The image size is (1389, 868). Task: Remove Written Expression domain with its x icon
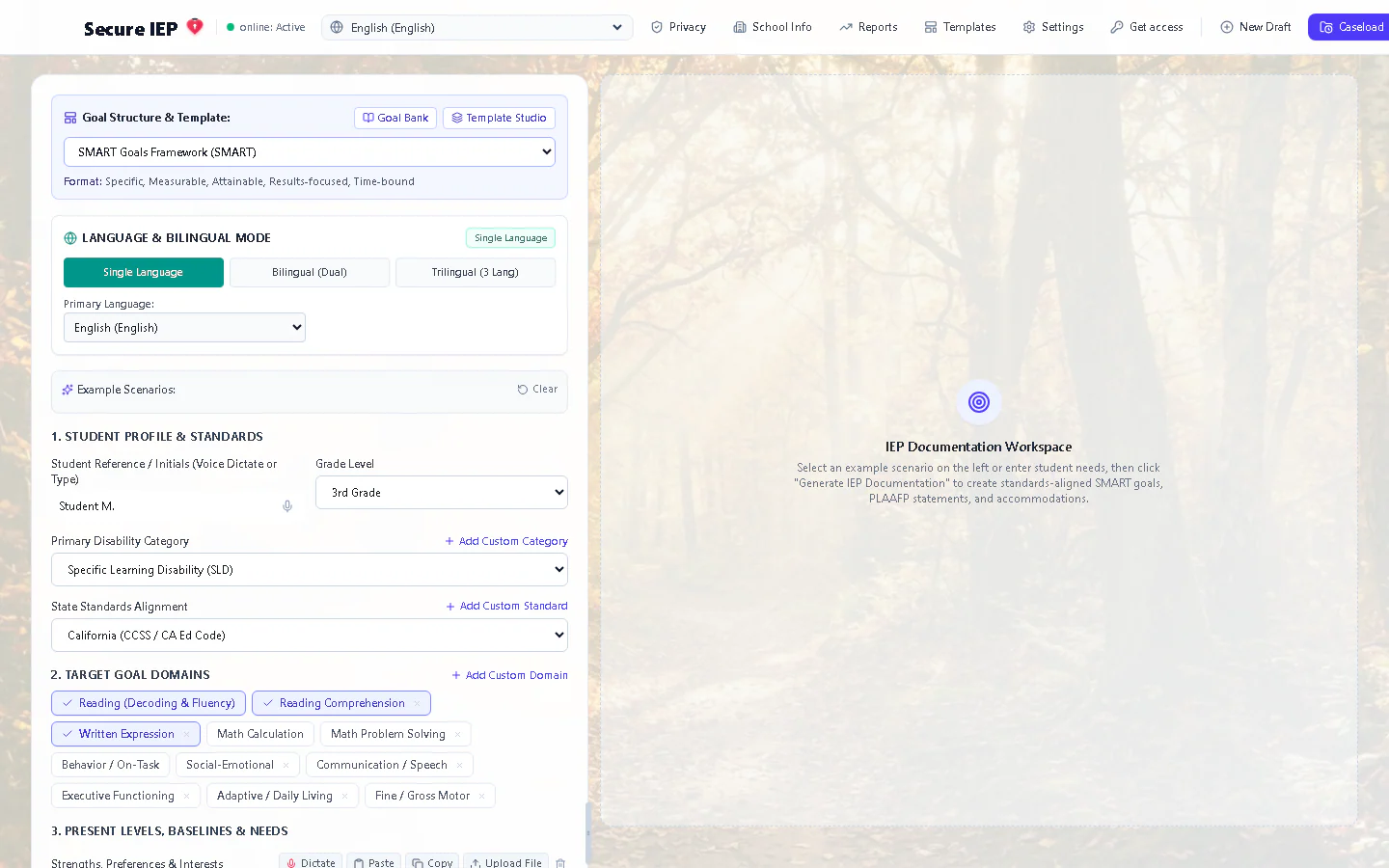point(186,734)
